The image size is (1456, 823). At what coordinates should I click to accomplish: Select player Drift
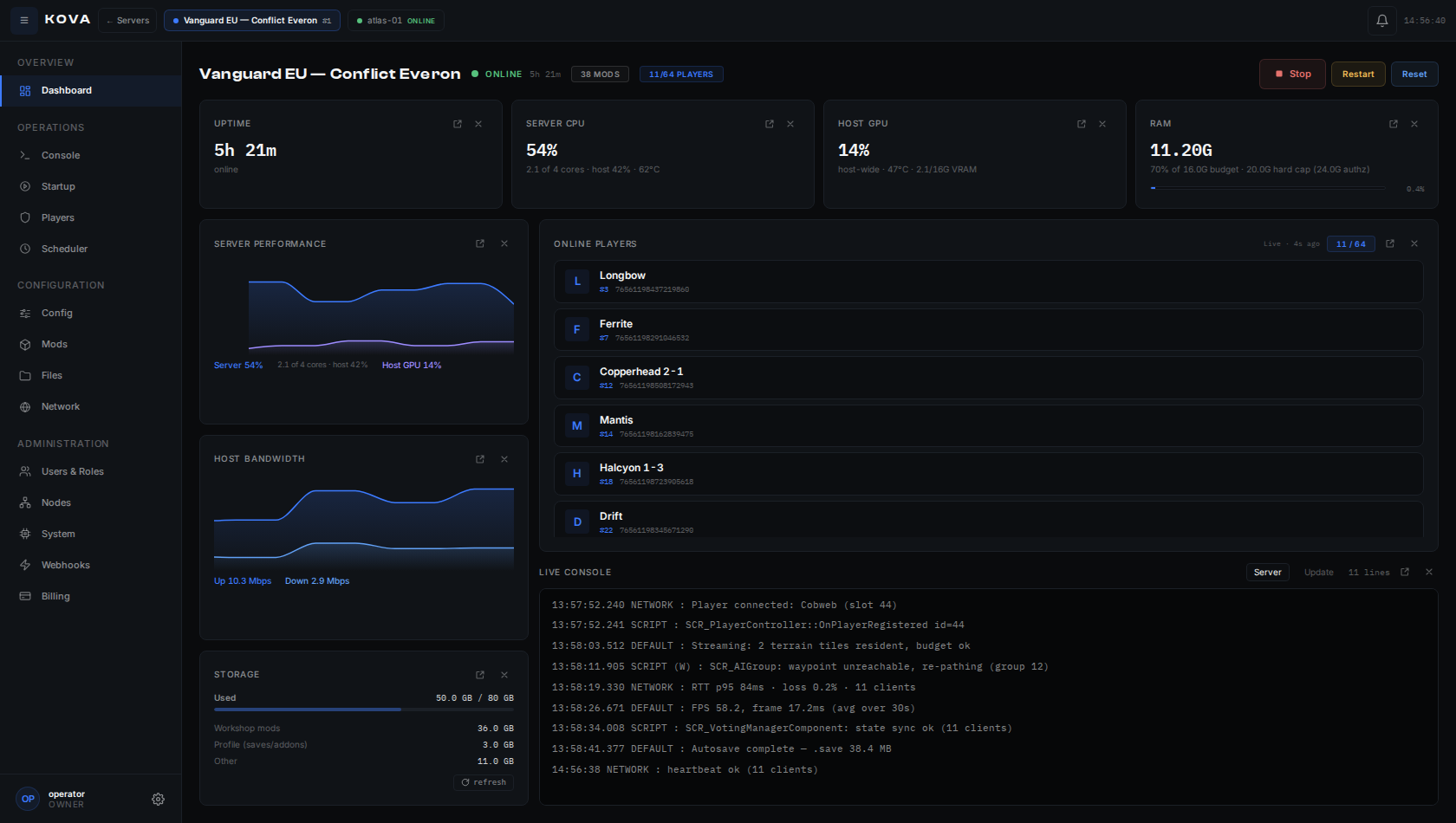pos(988,520)
